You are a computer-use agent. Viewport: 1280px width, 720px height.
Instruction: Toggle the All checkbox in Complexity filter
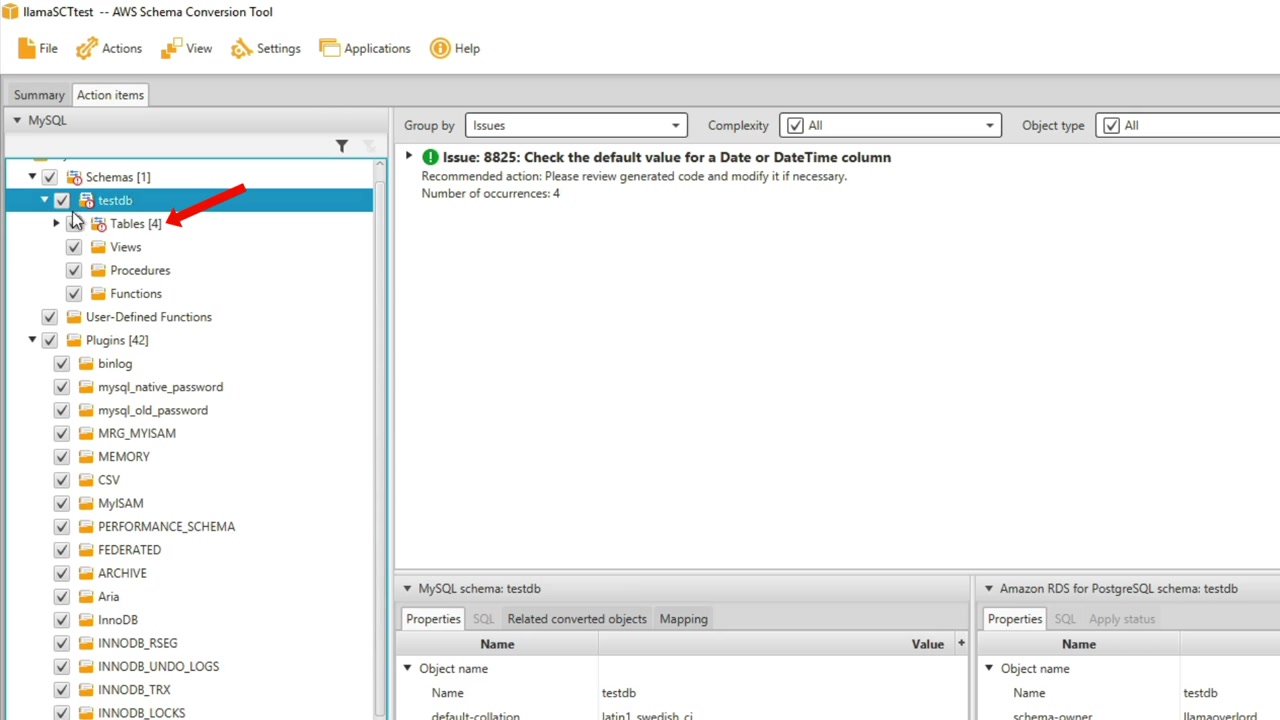[x=795, y=126]
